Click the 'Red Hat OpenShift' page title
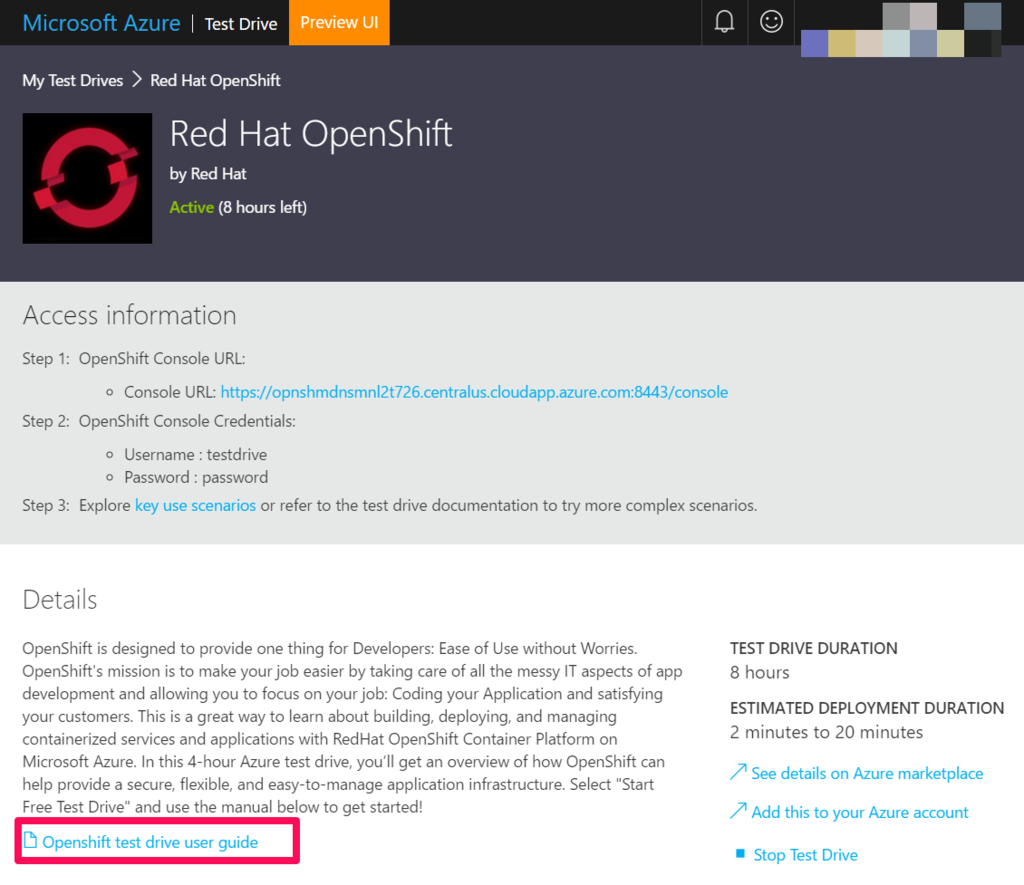 click(x=311, y=134)
